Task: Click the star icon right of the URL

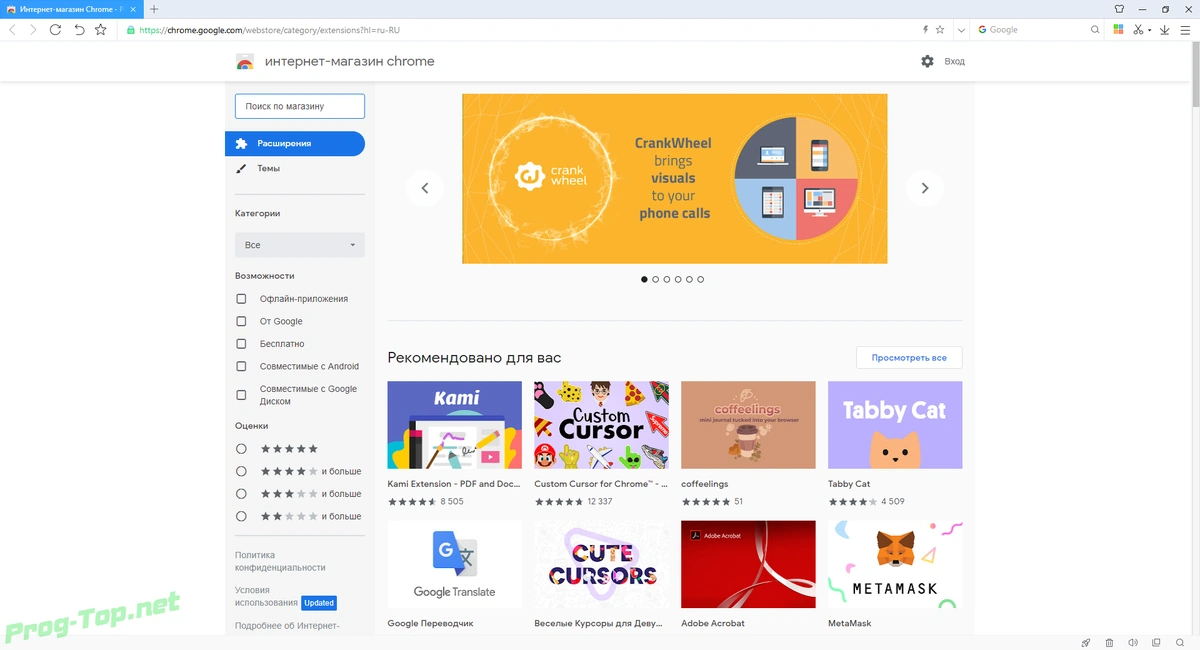Action: coord(940,30)
